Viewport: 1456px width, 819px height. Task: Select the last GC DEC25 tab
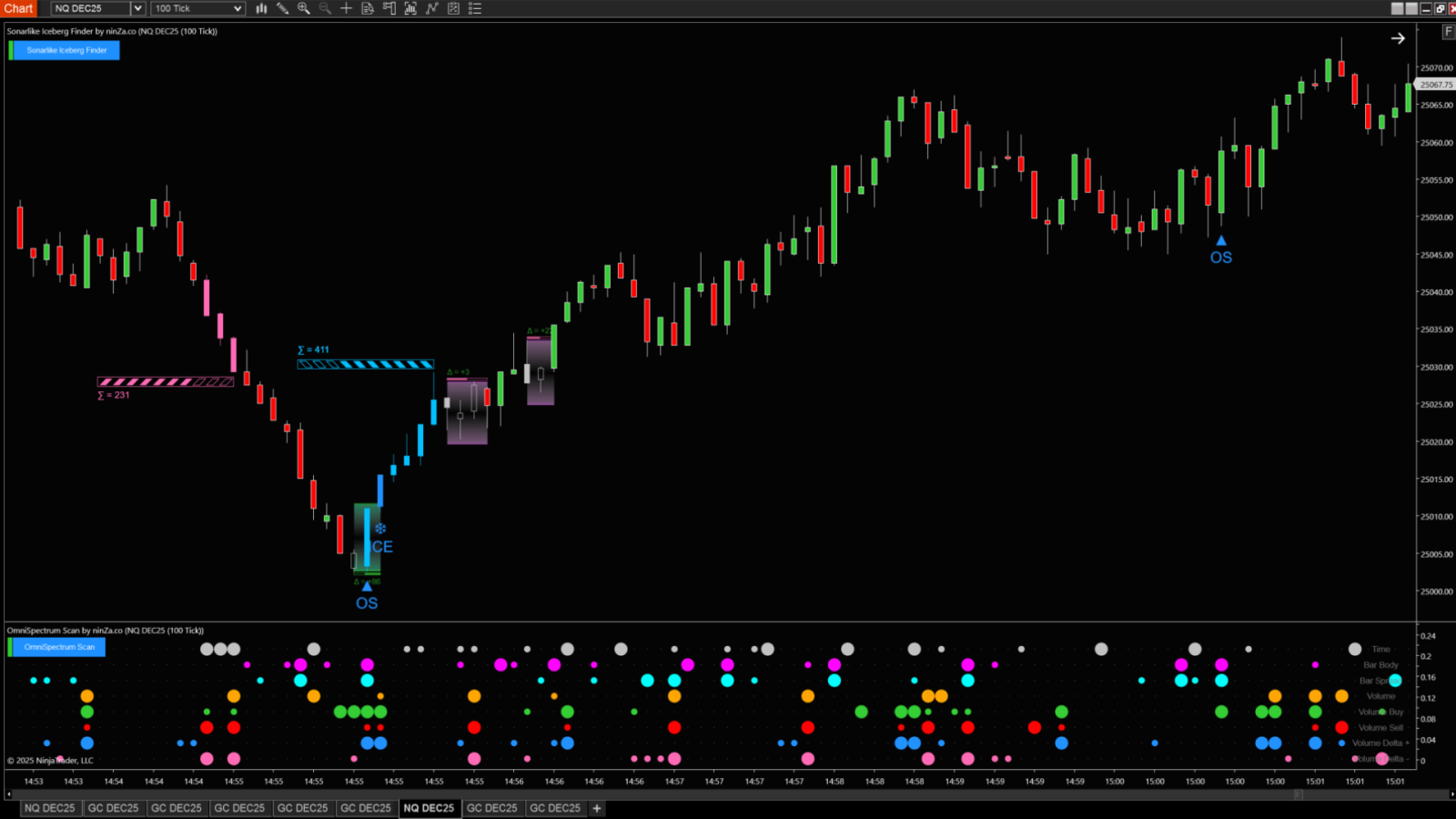coord(555,808)
